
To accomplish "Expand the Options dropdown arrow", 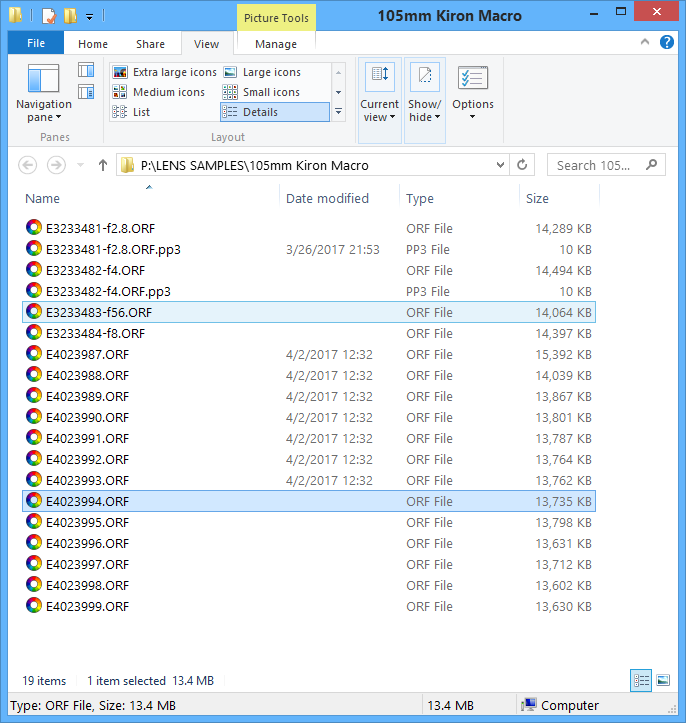I will pyautogui.click(x=473, y=117).
